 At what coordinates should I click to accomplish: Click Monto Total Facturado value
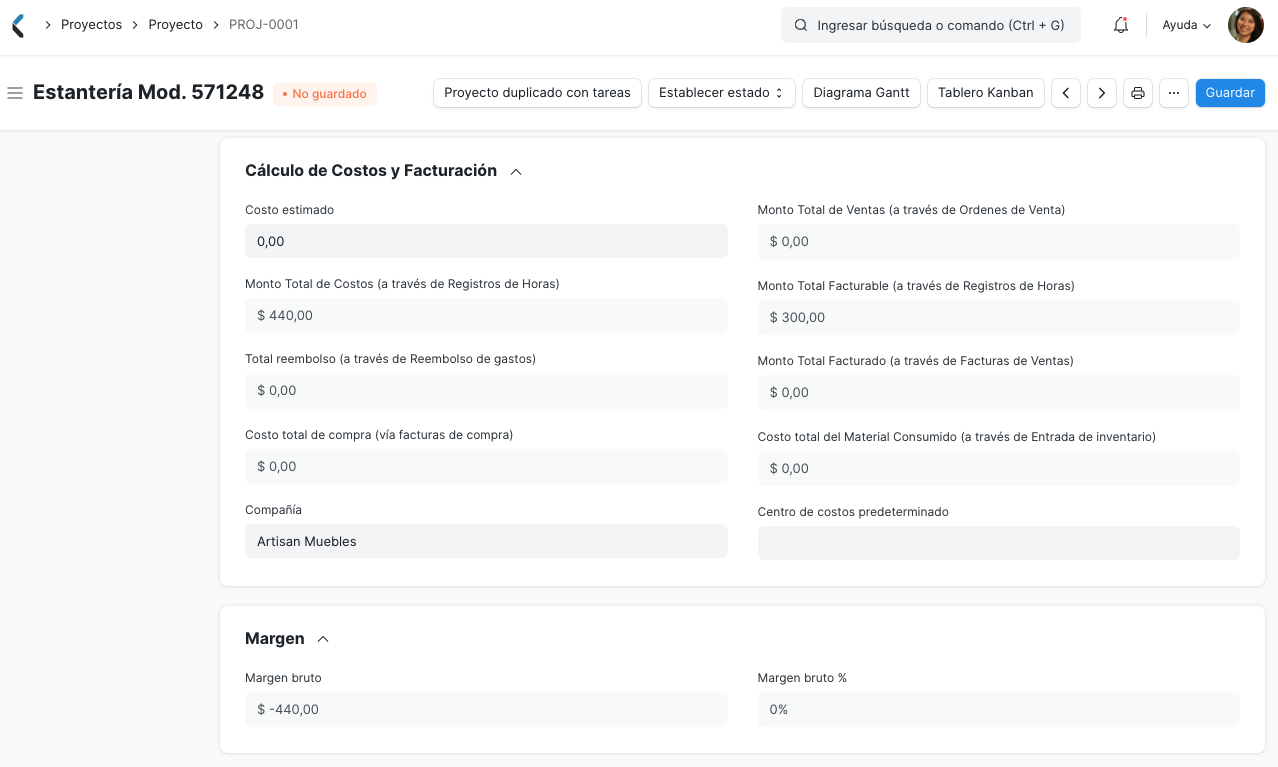999,392
